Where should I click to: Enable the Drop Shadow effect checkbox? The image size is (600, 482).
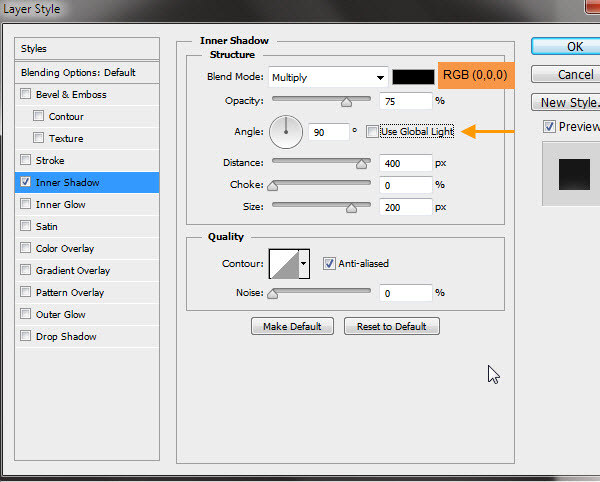25,337
